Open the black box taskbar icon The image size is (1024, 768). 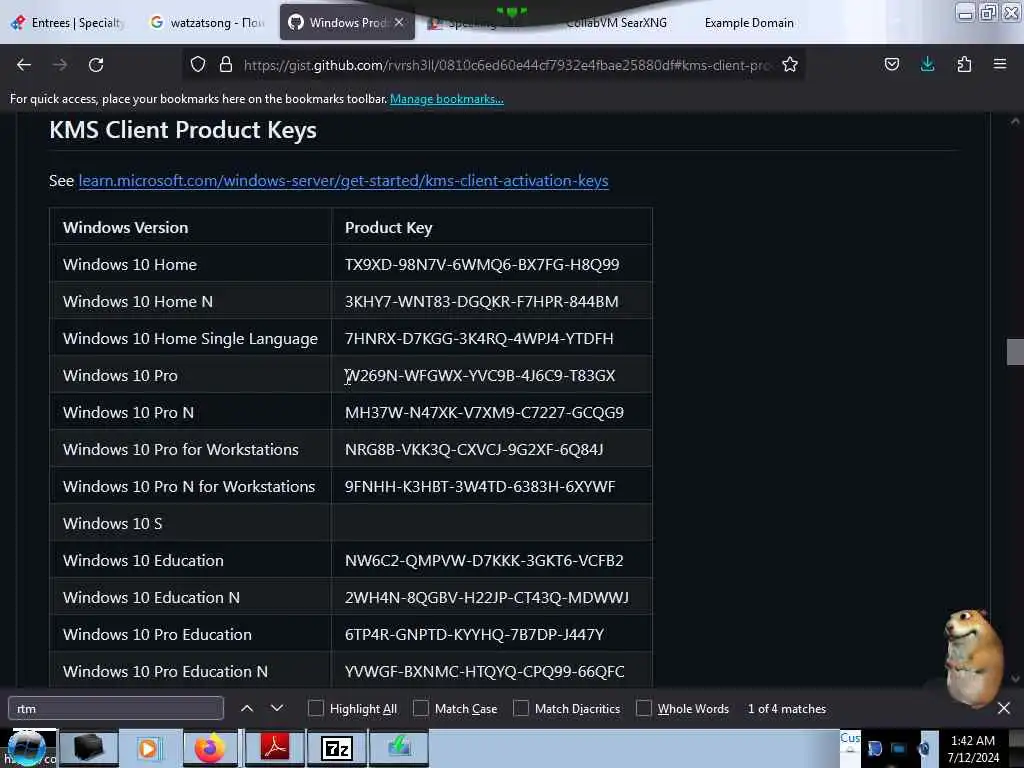[88, 748]
